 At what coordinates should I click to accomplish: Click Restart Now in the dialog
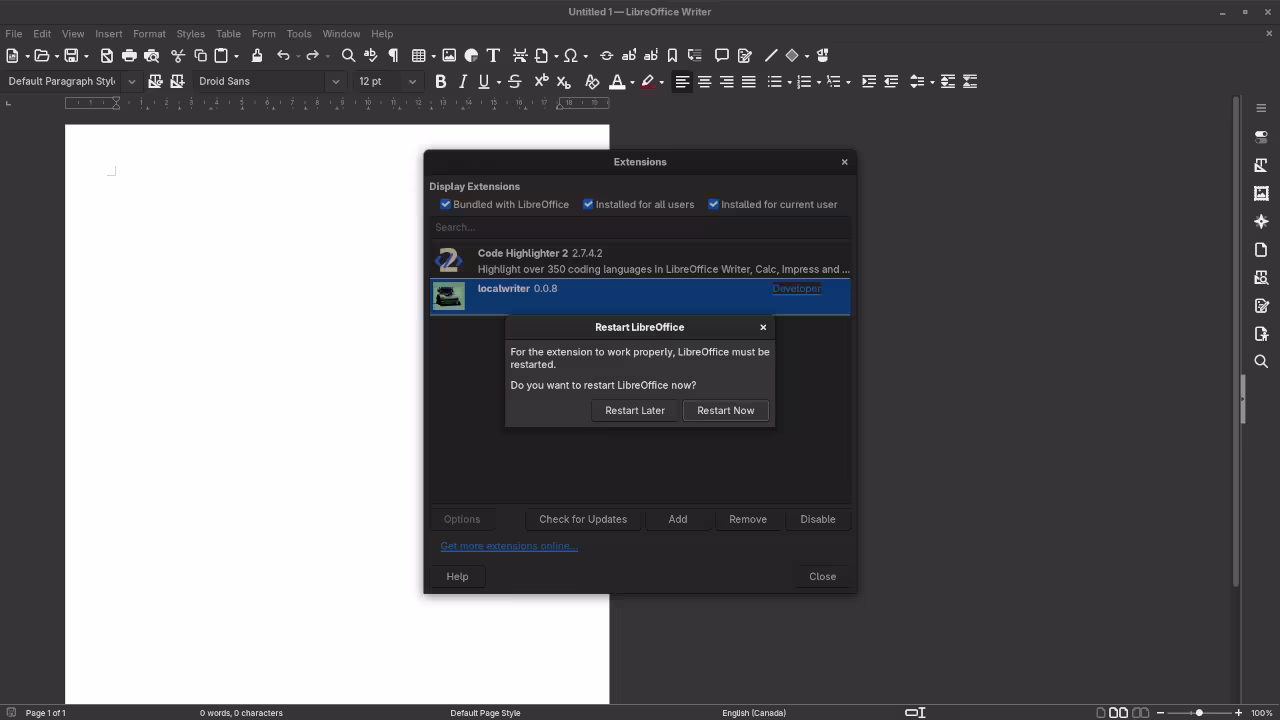click(x=725, y=410)
